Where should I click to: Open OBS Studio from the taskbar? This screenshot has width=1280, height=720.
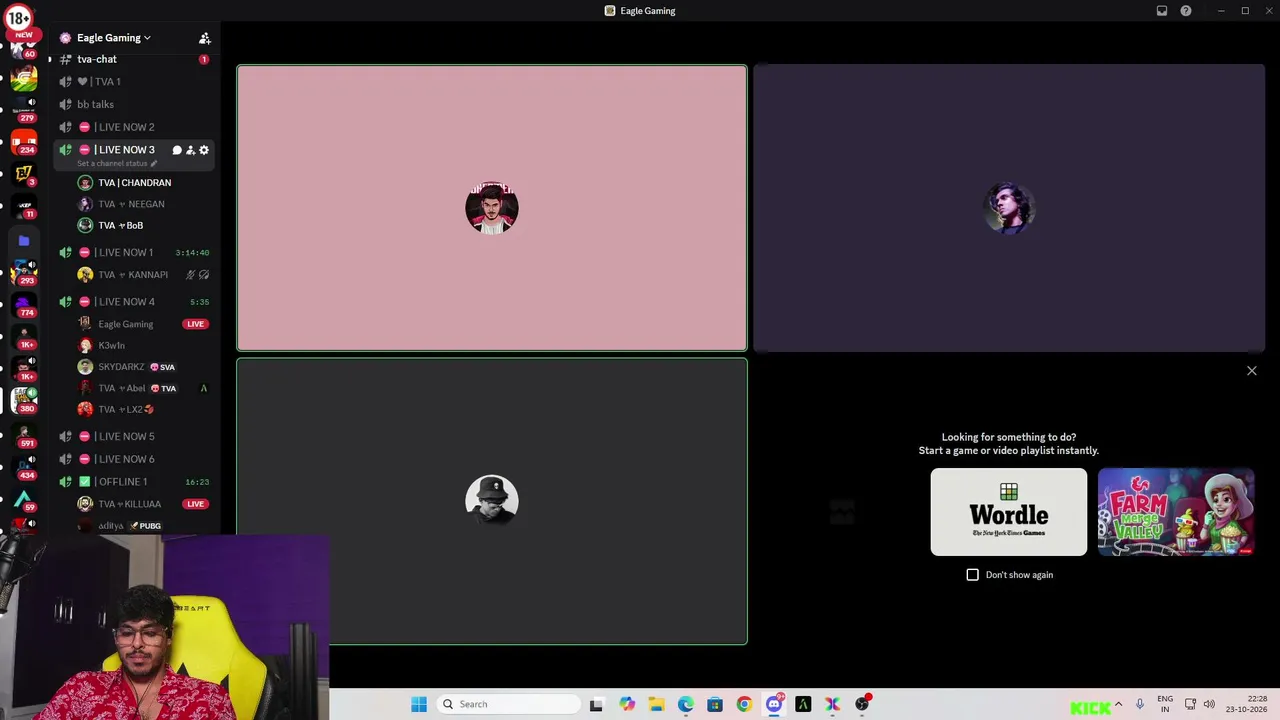(862, 704)
